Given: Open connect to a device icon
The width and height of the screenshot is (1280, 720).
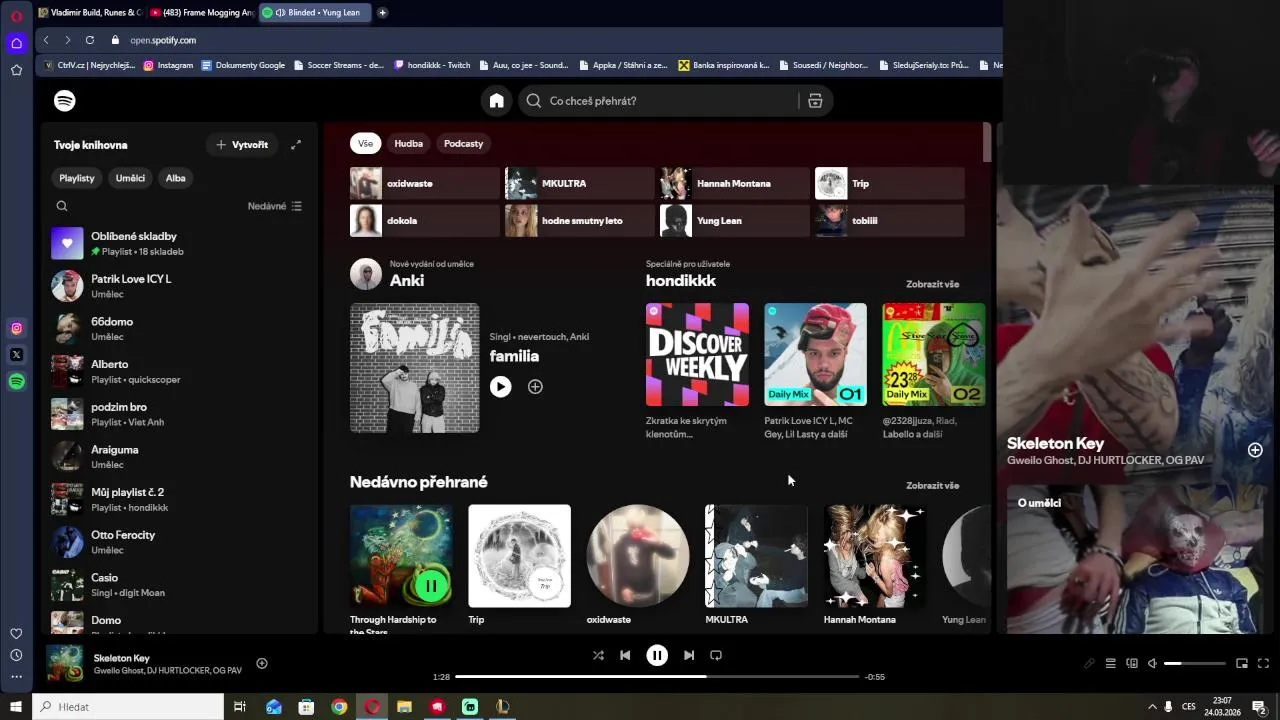Looking at the screenshot, I should (x=1132, y=663).
